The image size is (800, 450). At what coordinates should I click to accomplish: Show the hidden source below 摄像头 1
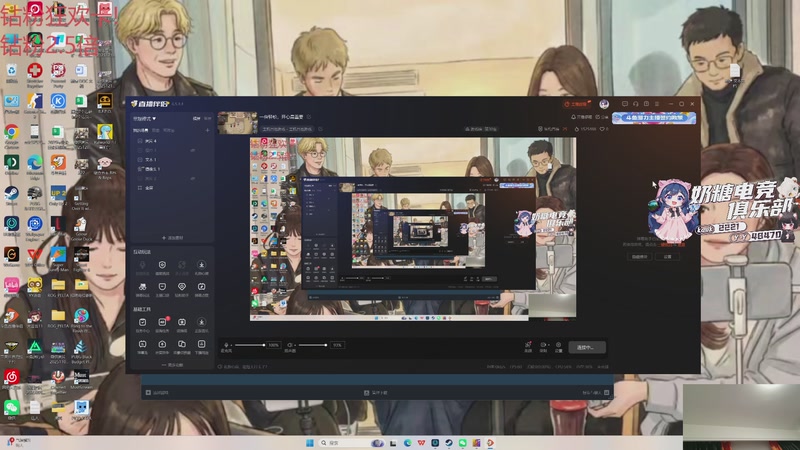point(193,179)
